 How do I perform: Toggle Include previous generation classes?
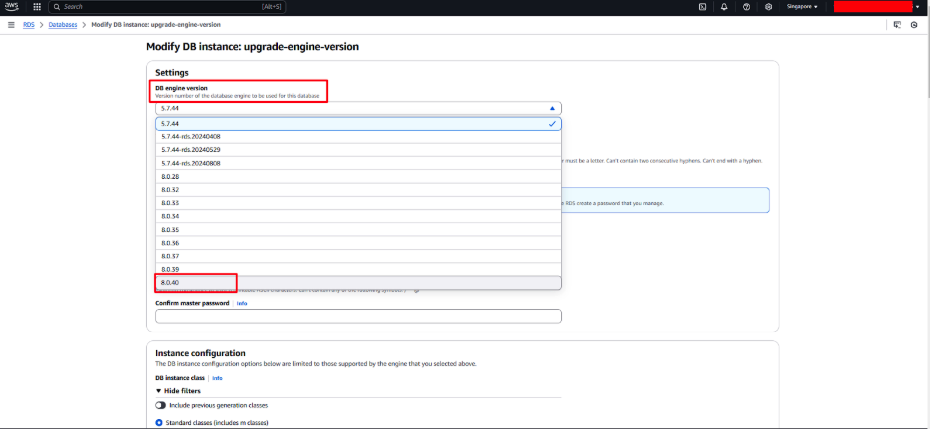pos(161,405)
